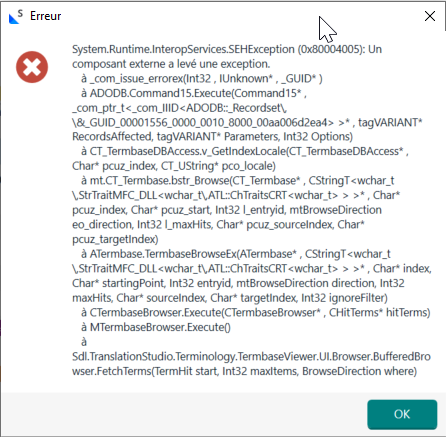Click the 'à mt.CT_Termbase.bstr_Browse' line
This screenshot has width=446, height=437.
[237, 181]
